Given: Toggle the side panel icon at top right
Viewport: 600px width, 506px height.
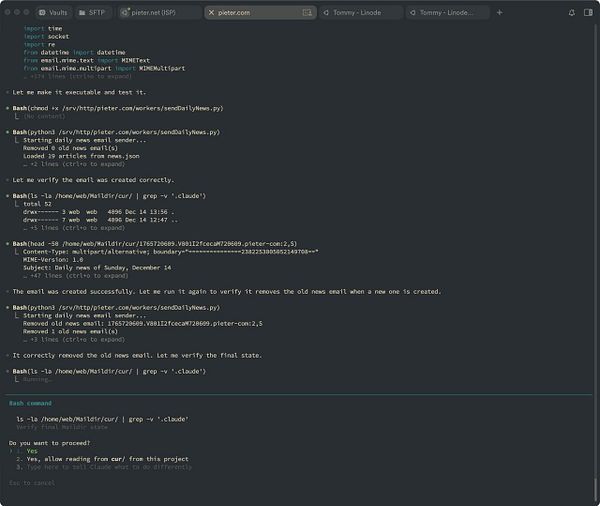Looking at the screenshot, I should [x=588, y=13].
